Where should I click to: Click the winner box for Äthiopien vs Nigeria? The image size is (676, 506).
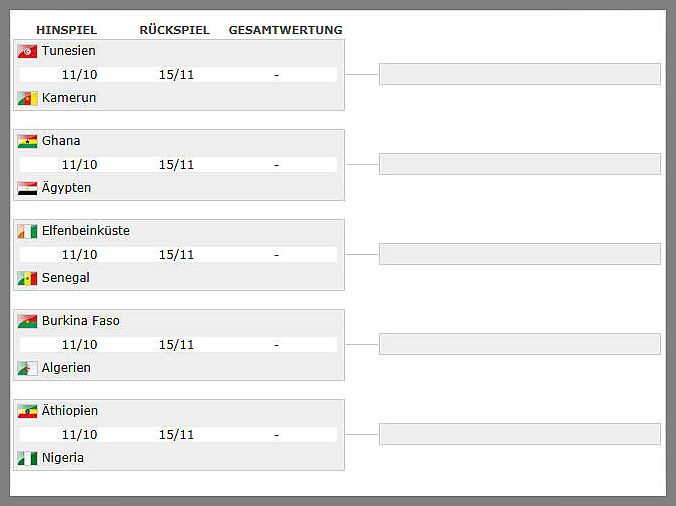tap(520, 434)
